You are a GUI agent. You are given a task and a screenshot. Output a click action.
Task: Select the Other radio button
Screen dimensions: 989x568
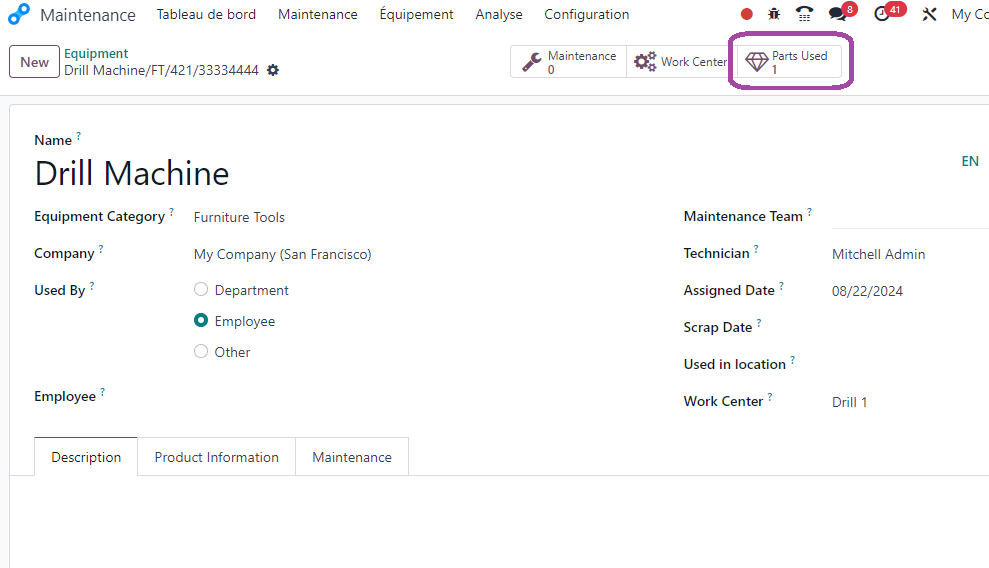(201, 351)
